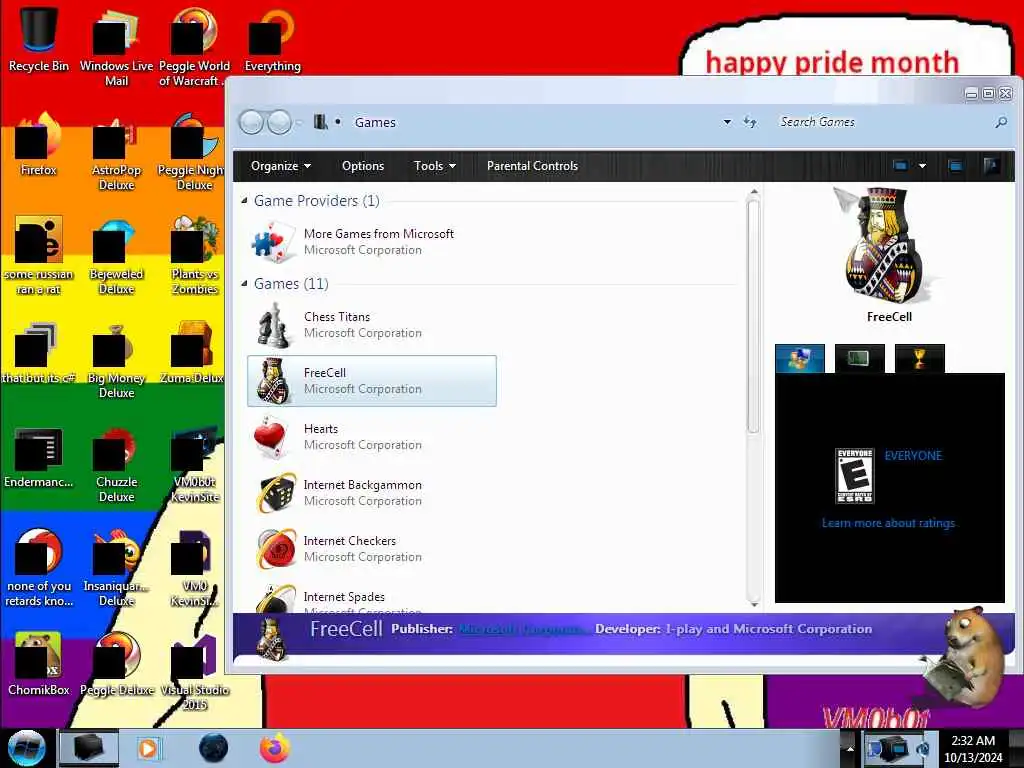Open Endermanc... desktop shortcut
This screenshot has height=768, width=1024.
39,457
